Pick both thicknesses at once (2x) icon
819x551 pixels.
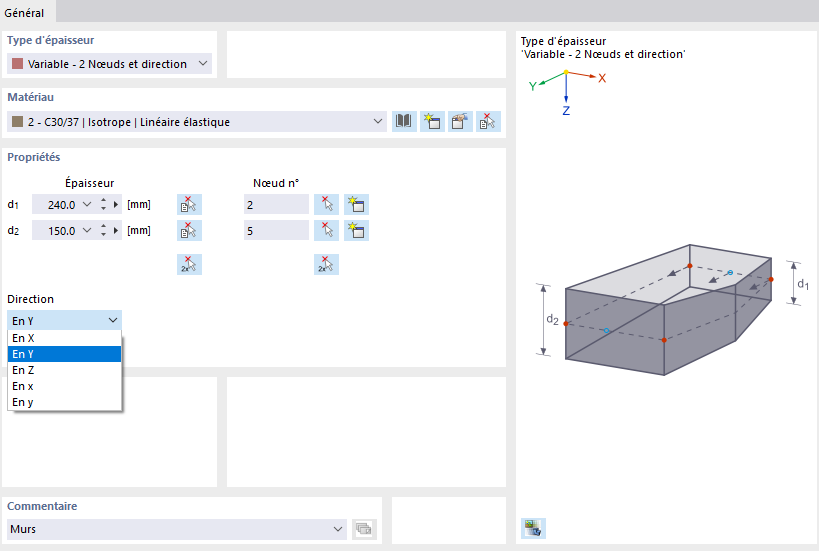point(189,264)
